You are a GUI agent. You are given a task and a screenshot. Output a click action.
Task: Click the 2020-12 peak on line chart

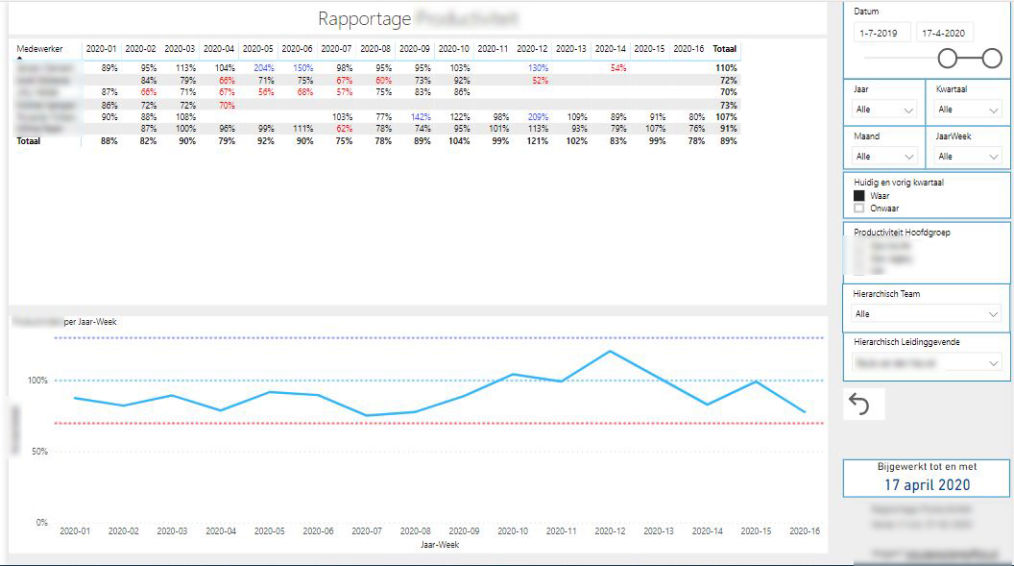[x=609, y=351]
